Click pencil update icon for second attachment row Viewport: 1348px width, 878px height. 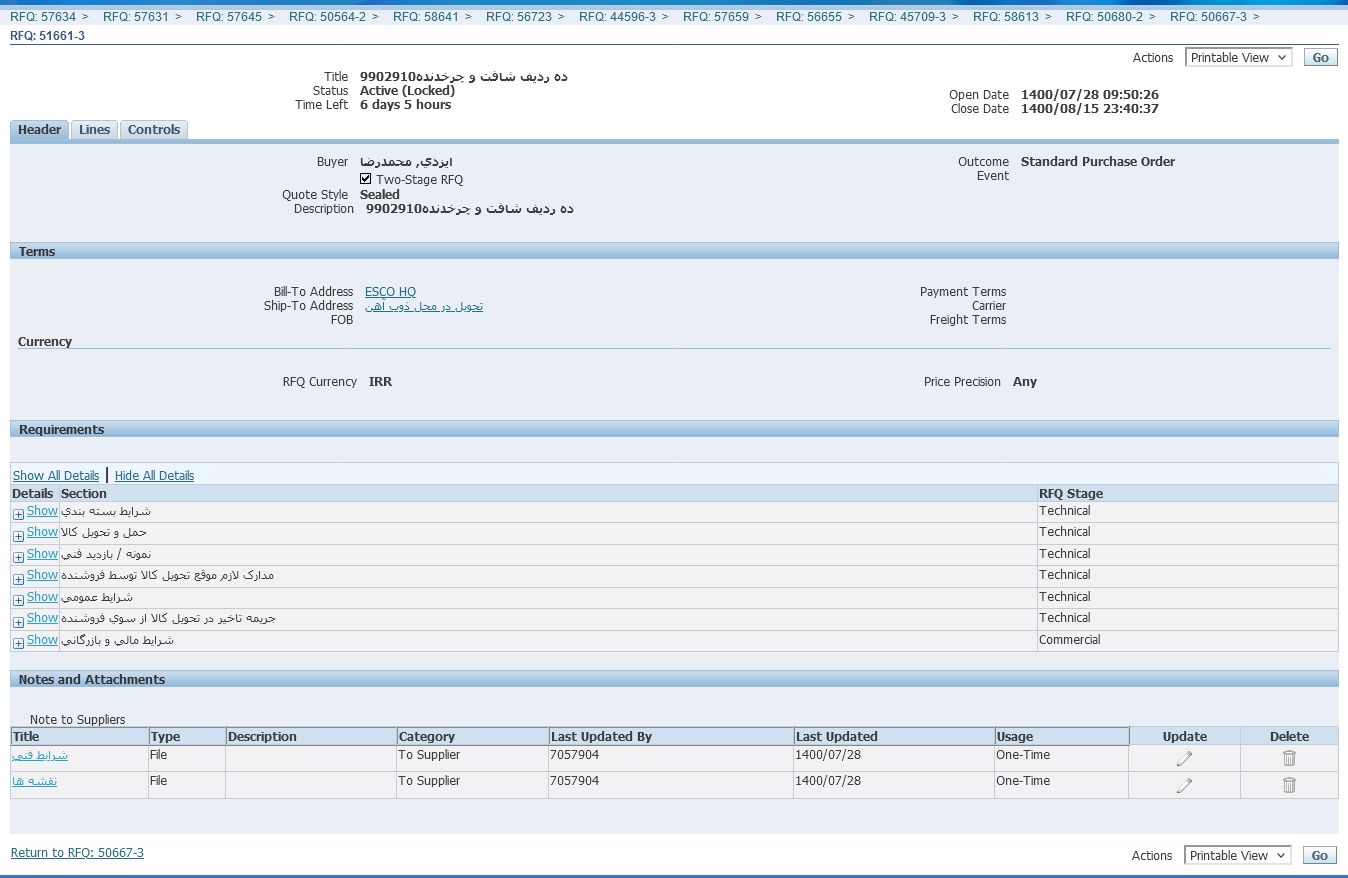click(1185, 785)
